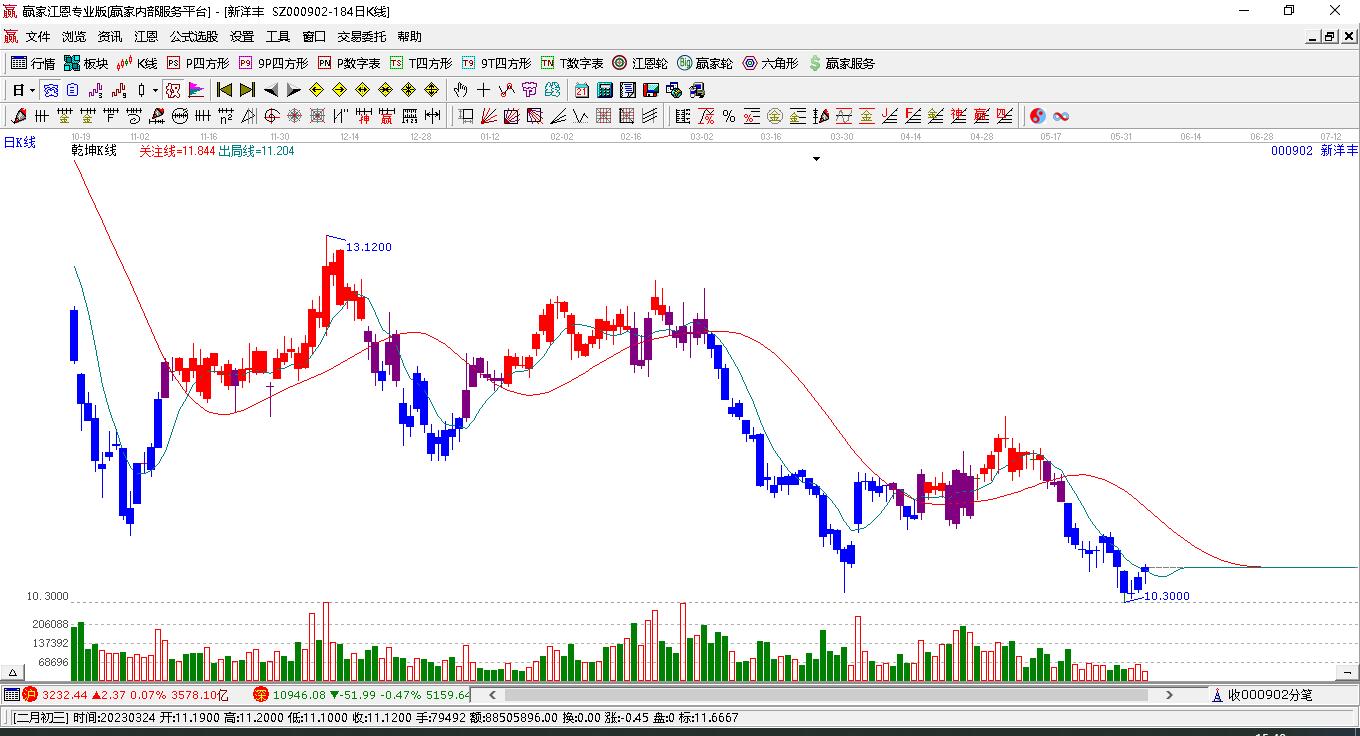Click the grid icon in the status bar
This screenshot has height=736, width=1360.
[11, 695]
